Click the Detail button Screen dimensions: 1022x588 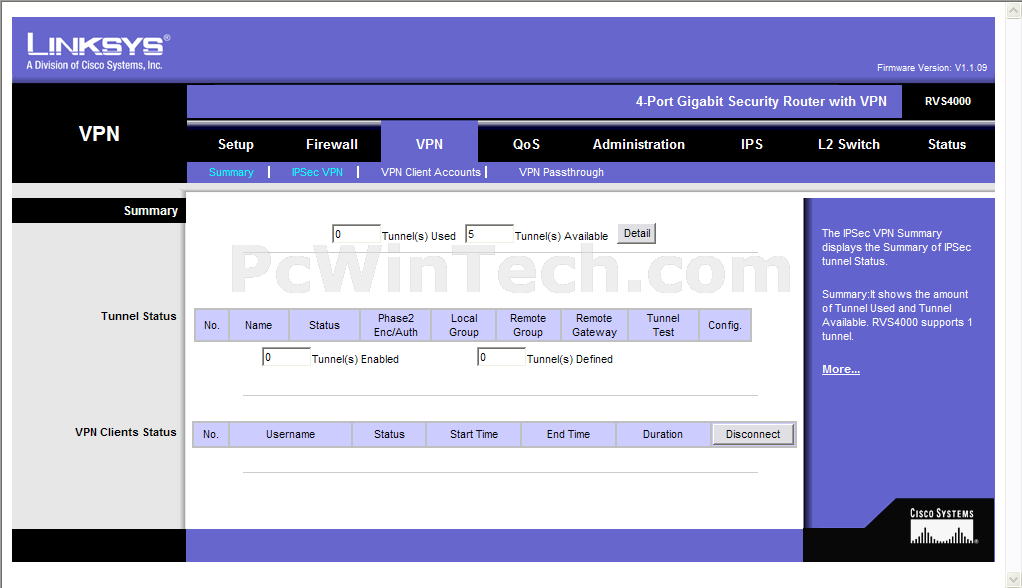(637, 233)
